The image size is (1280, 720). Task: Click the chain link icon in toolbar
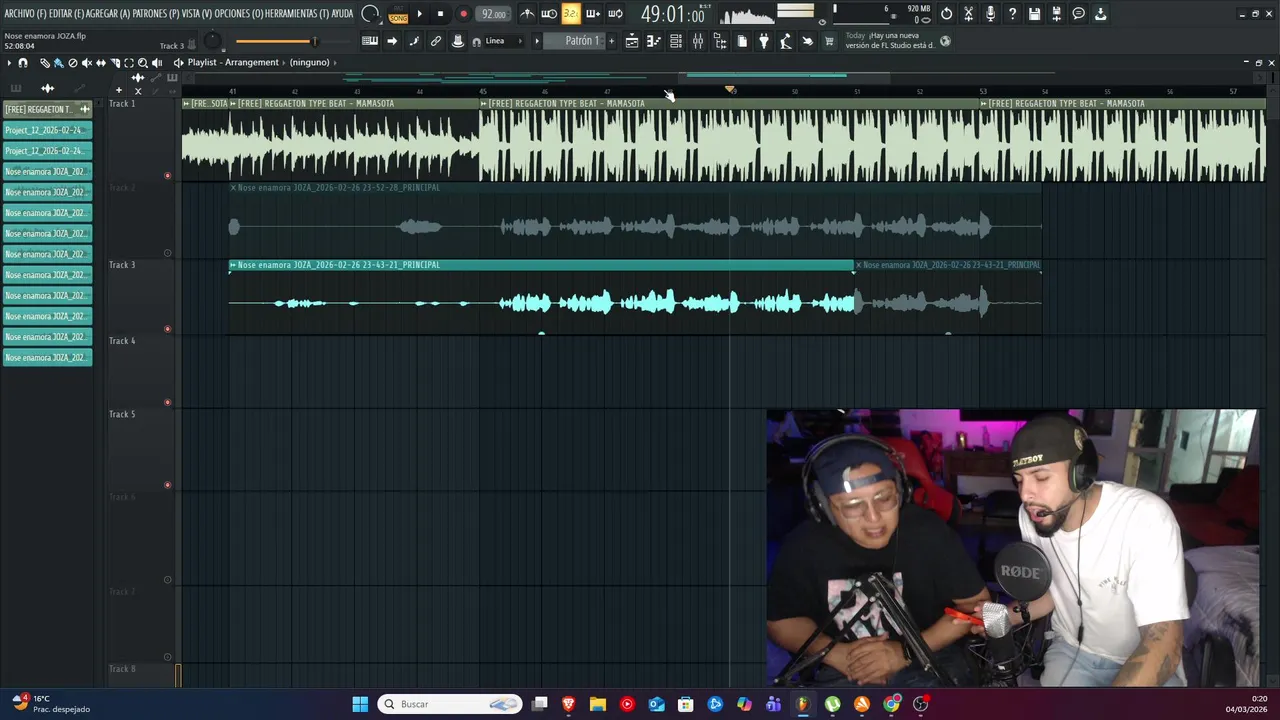pyautogui.click(x=436, y=41)
